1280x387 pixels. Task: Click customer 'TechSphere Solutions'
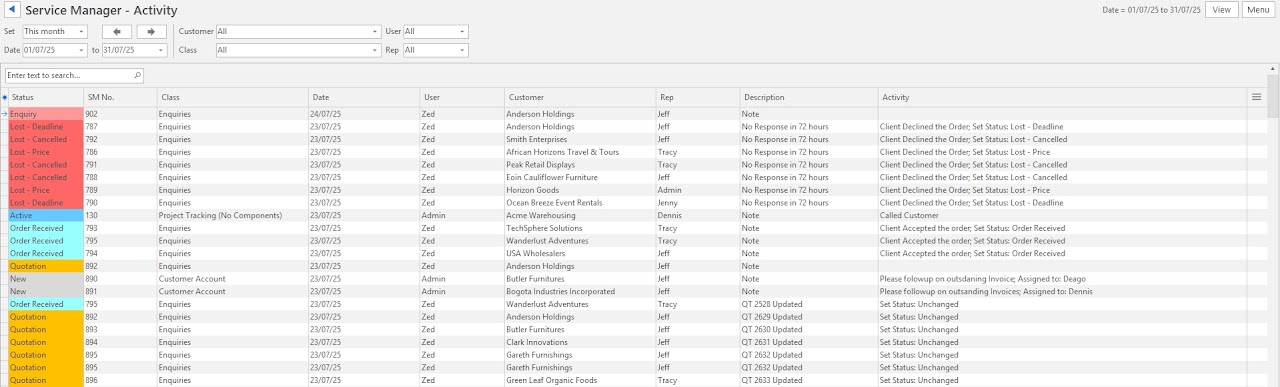545,228
